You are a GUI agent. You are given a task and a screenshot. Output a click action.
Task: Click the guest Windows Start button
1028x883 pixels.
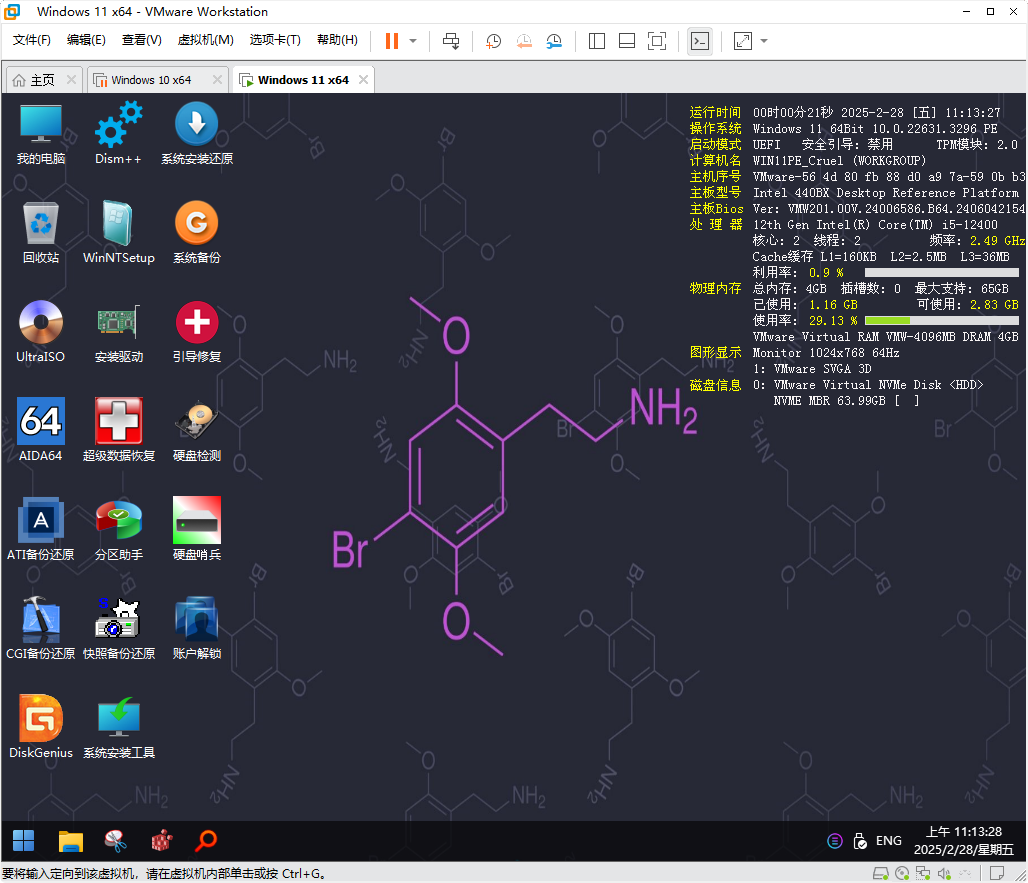click(x=22, y=840)
